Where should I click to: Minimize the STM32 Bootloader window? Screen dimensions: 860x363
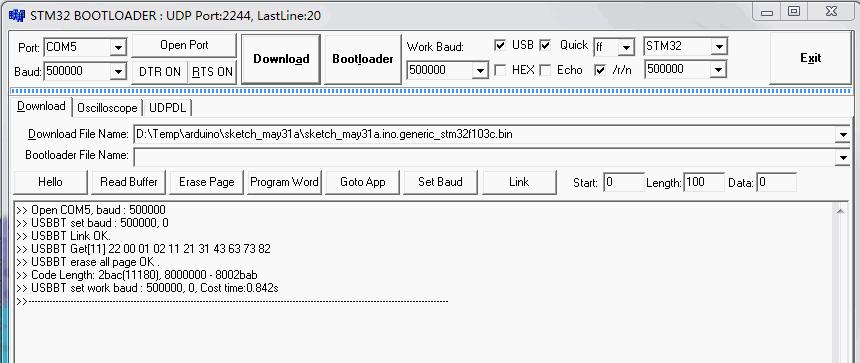pyautogui.click(x=767, y=12)
